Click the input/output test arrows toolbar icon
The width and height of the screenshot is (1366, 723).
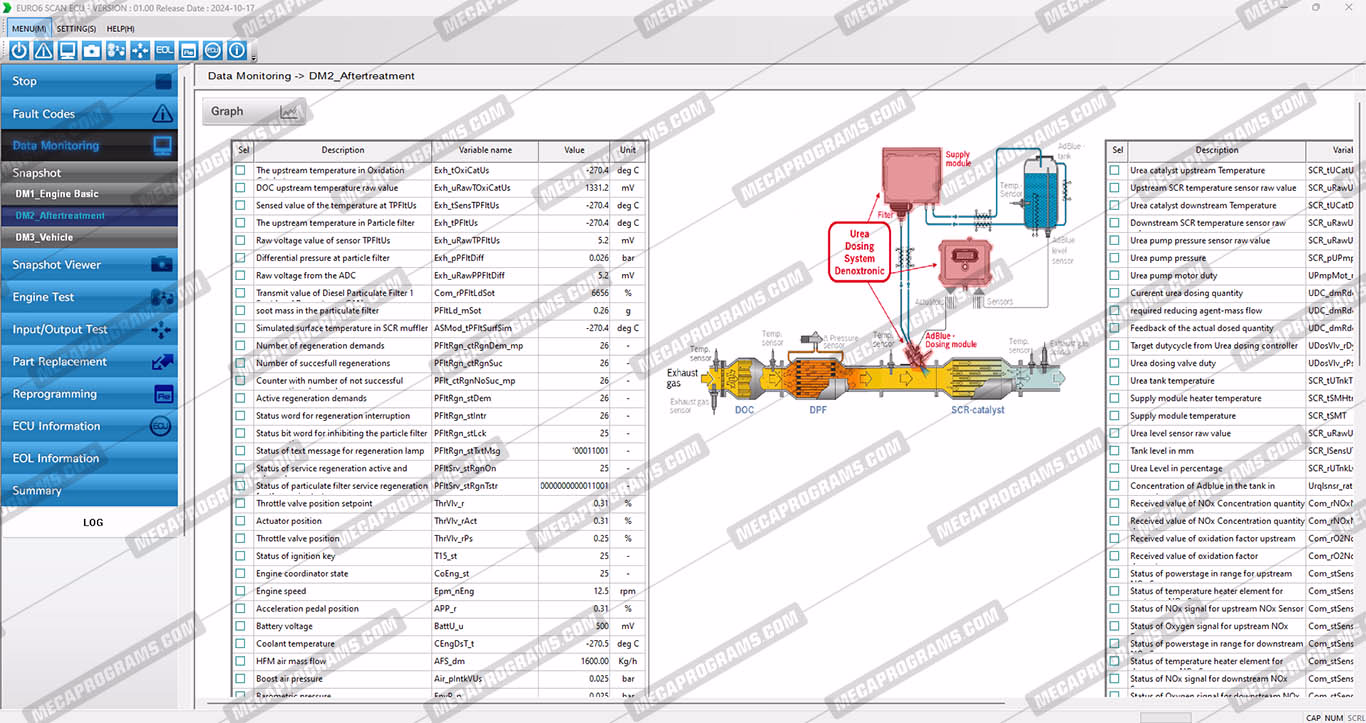point(140,50)
